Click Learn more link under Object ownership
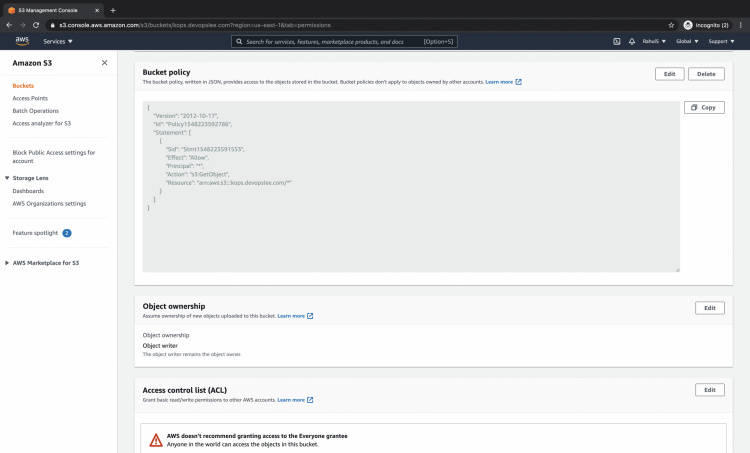 [295, 315]
